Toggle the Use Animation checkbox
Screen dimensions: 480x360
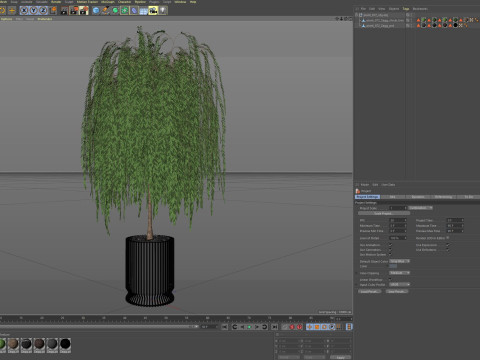390,245
